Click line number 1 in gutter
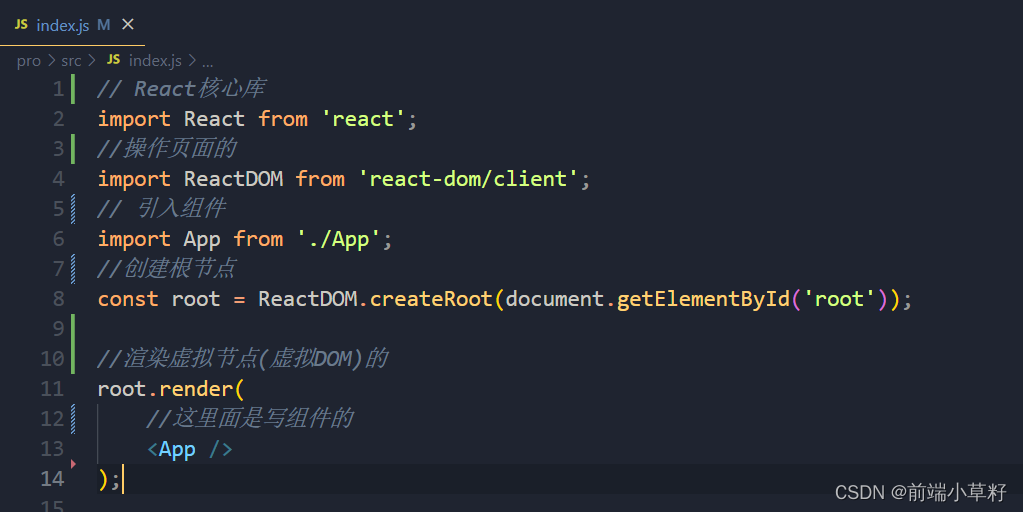1023x512 pixels. (x=58, y=89)
